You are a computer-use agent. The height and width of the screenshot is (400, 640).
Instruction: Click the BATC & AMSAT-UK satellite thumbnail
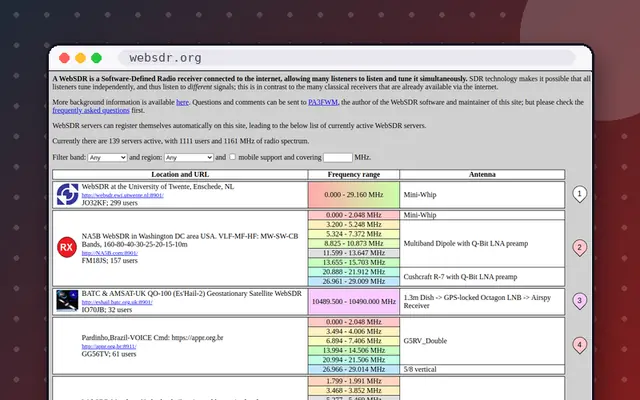[x=67, y=301]
